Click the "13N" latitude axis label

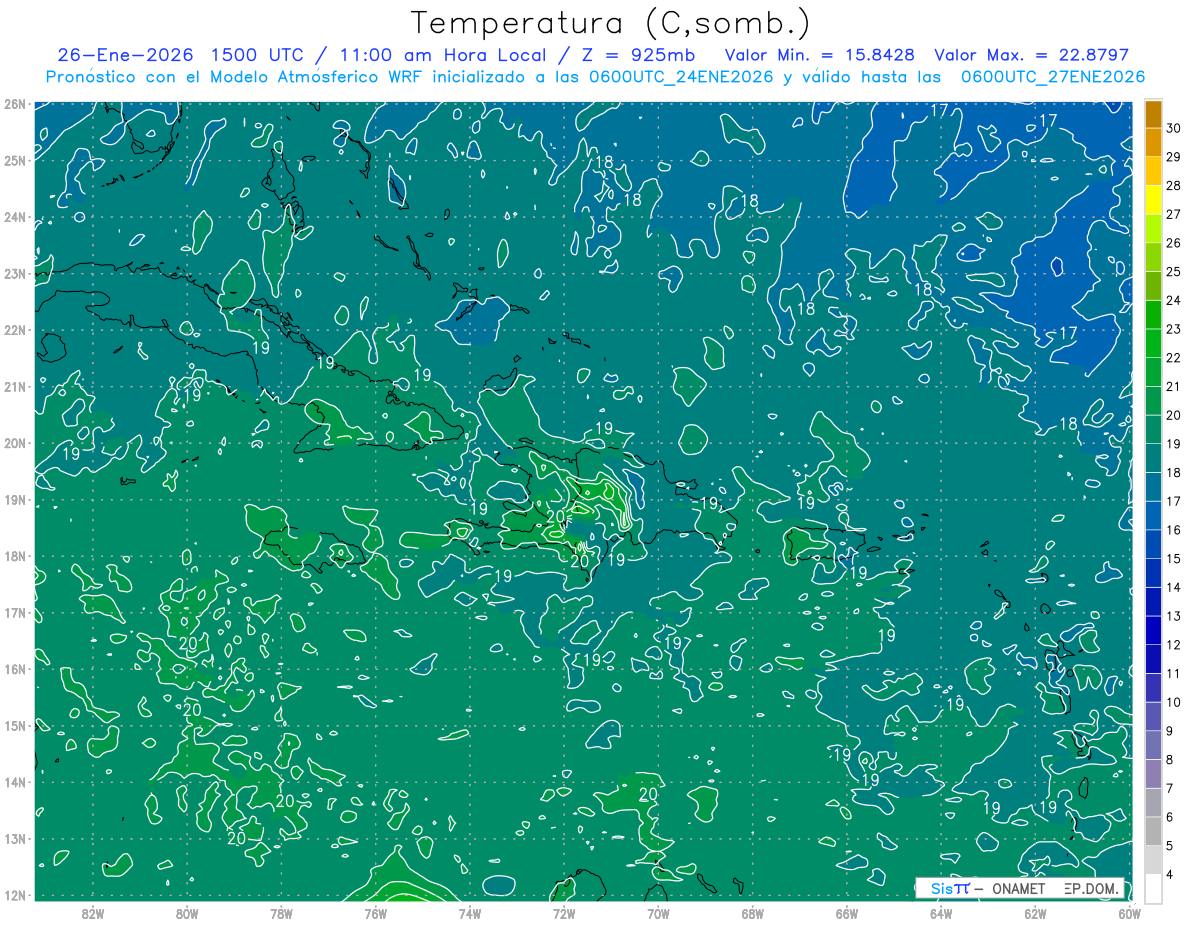14,838
